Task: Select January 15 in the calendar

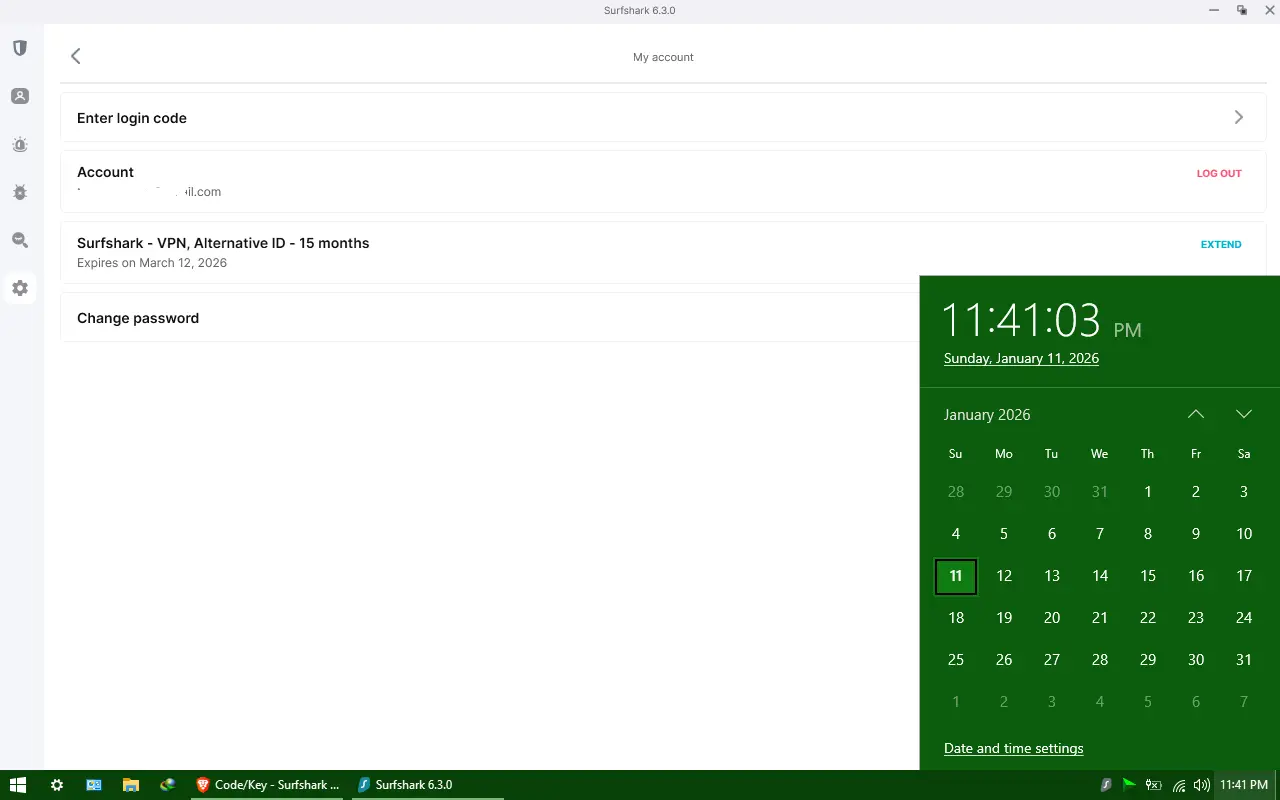Action: pos(1148,576)
